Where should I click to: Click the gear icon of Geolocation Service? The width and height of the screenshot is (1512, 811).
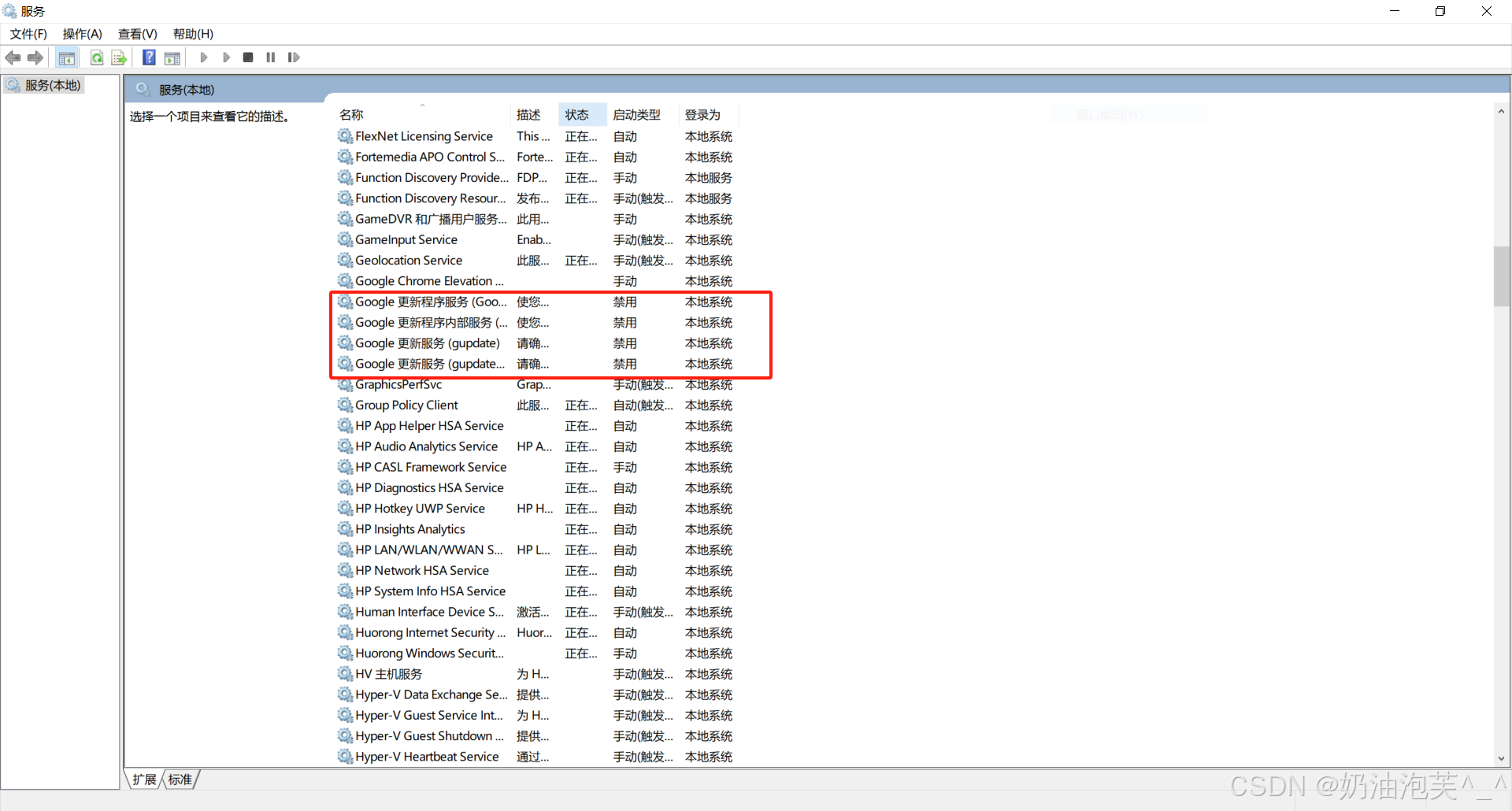pos(345,260)
